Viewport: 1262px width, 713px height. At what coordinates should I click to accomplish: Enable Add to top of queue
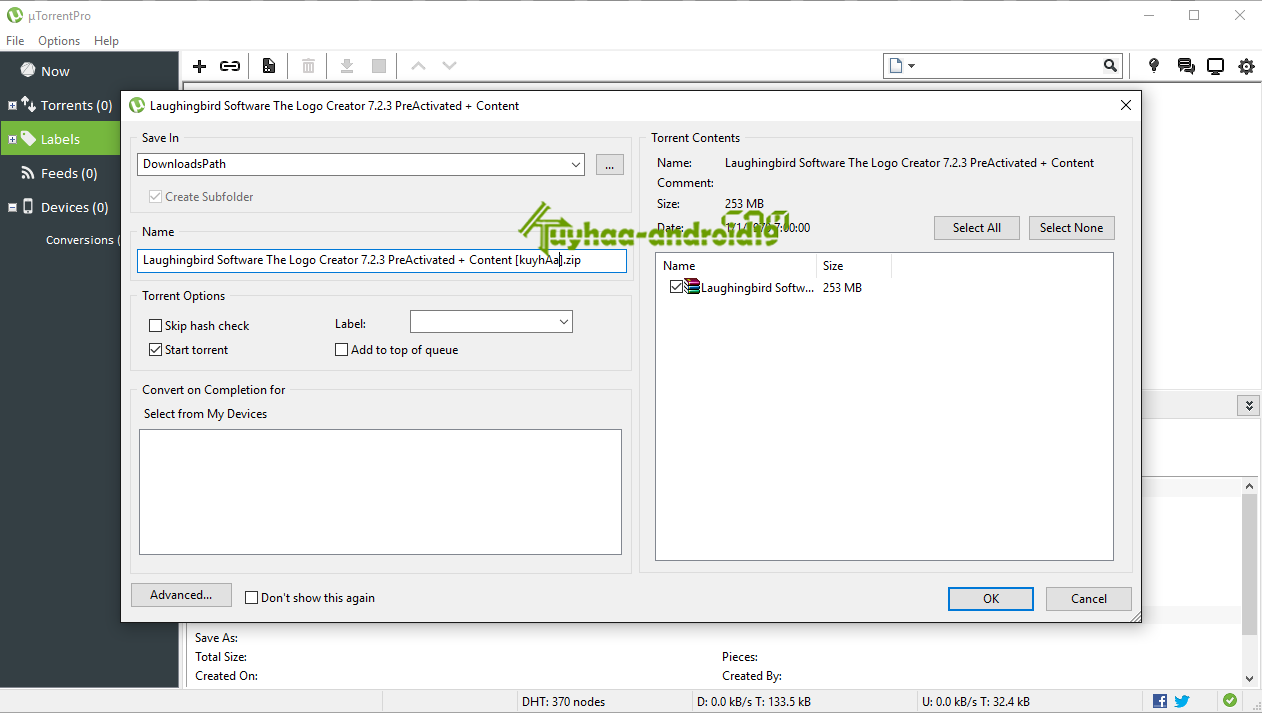pos(342,349)
